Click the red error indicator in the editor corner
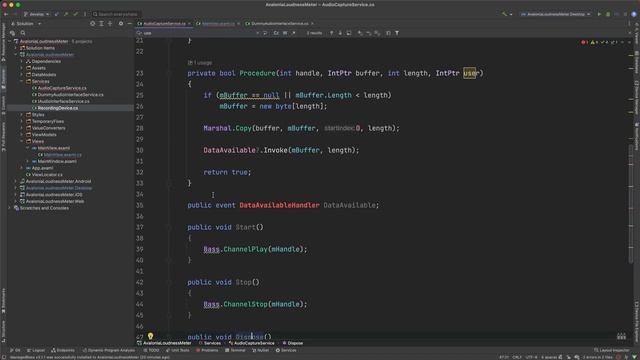 (x=584, y=42)
